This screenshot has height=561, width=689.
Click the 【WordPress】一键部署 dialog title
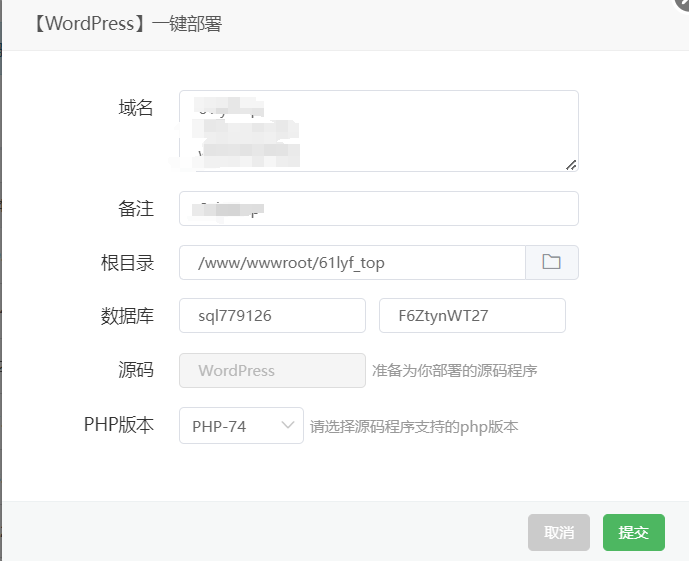(127, 24)
